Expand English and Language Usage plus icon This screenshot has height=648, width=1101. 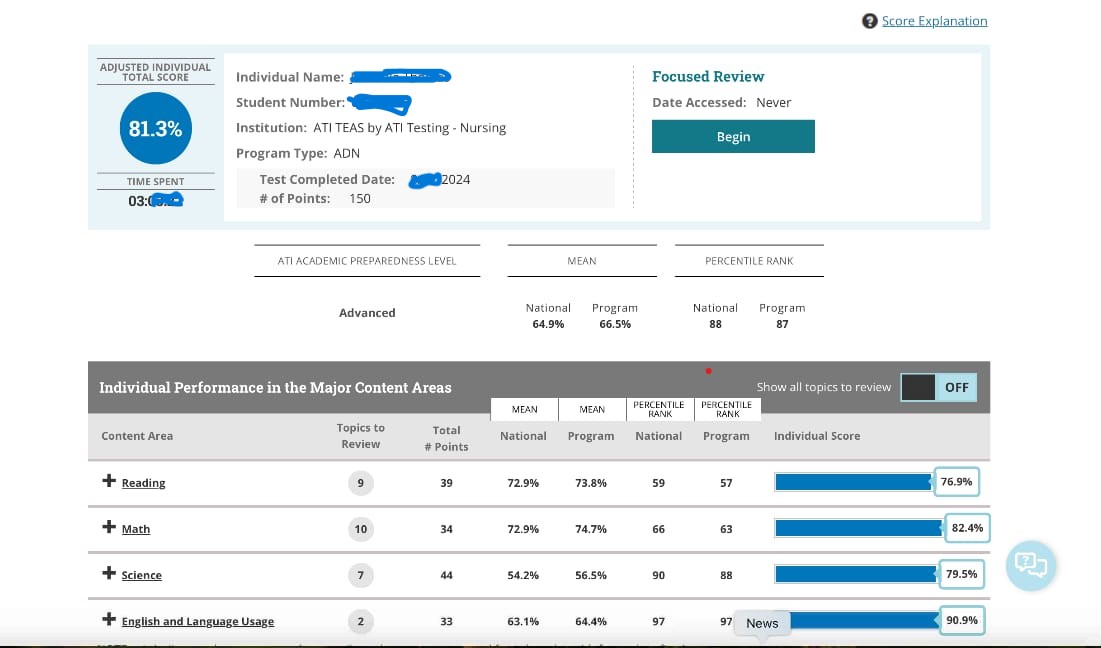[x=109, y=620]
